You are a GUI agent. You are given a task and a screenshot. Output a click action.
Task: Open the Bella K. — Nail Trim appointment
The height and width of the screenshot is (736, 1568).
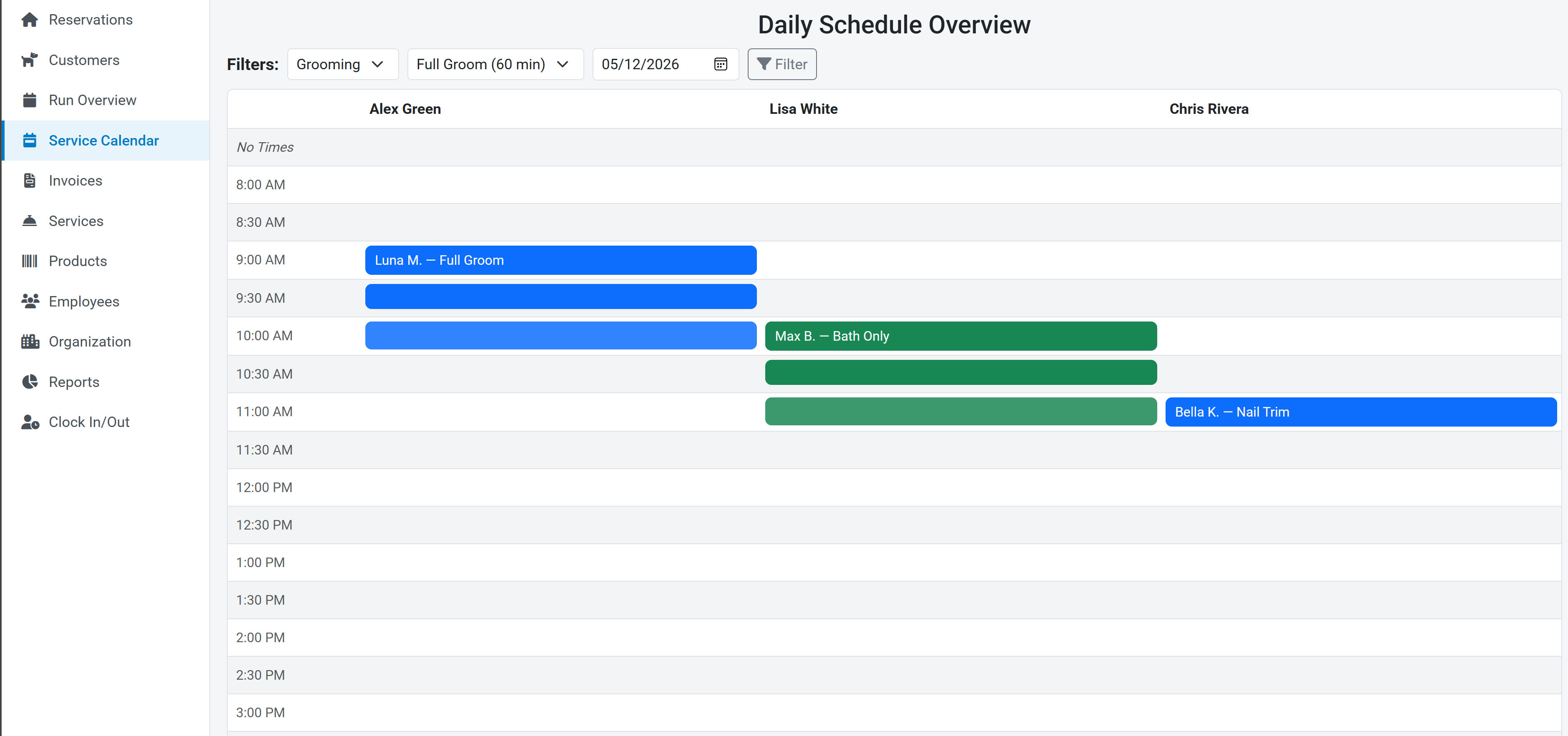[1360, 412]
